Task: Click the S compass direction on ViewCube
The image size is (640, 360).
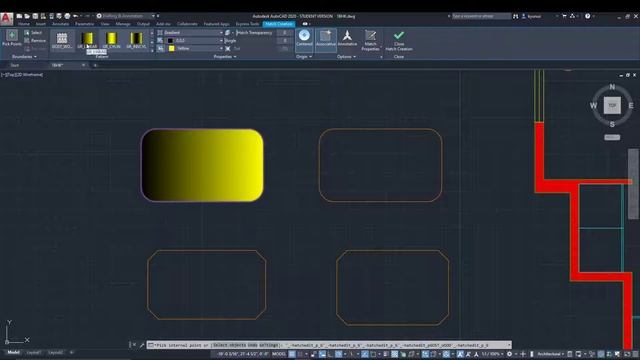Action: coord(612,124)
